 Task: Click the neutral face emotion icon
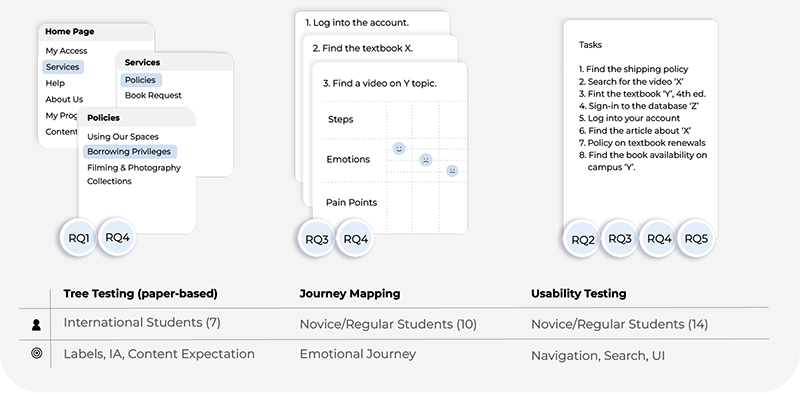452,170
